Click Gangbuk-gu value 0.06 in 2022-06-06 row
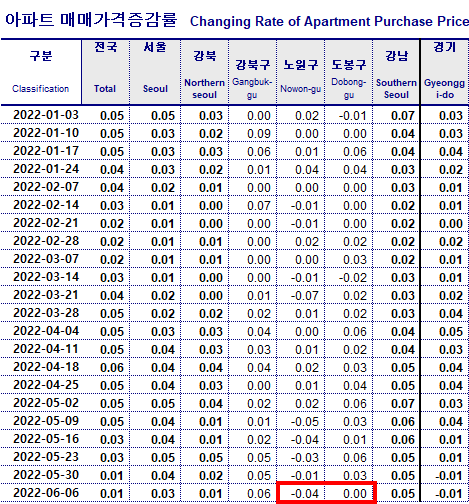The height and width of the screenshot is (504, 469). pos(259,494)
